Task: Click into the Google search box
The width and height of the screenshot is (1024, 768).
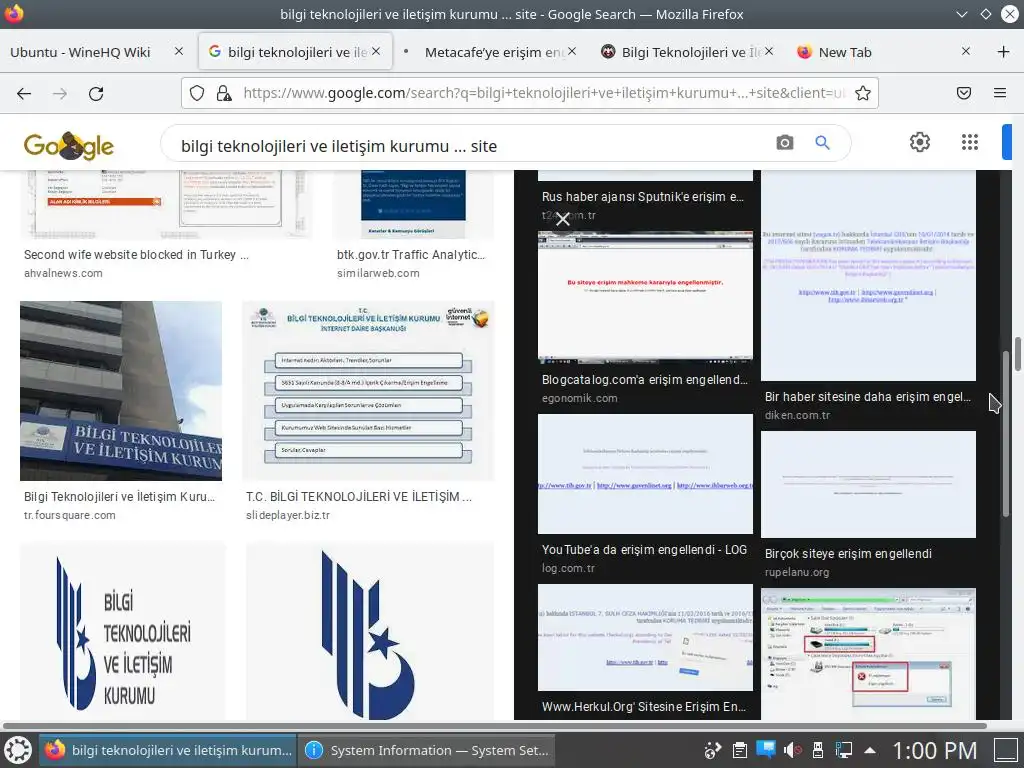Action: (470, 146)
